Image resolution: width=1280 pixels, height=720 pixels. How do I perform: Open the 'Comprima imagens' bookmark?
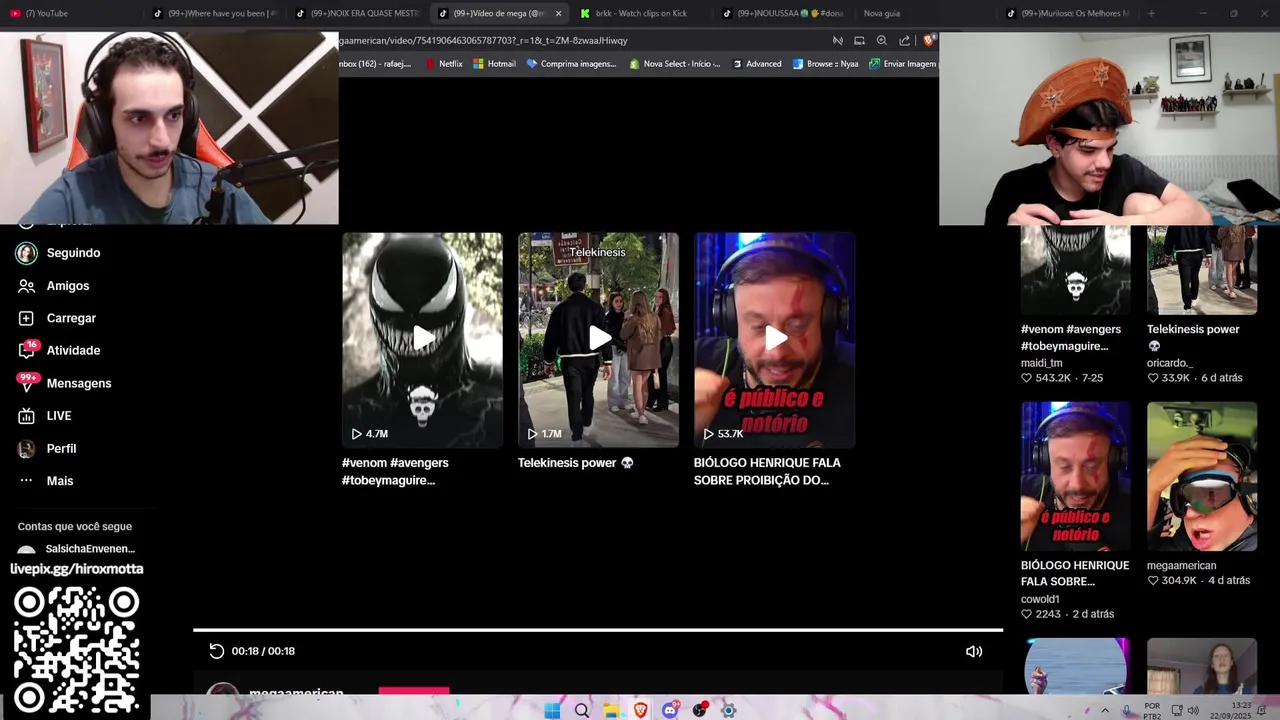pyautogui.click(x=571, y=64)
